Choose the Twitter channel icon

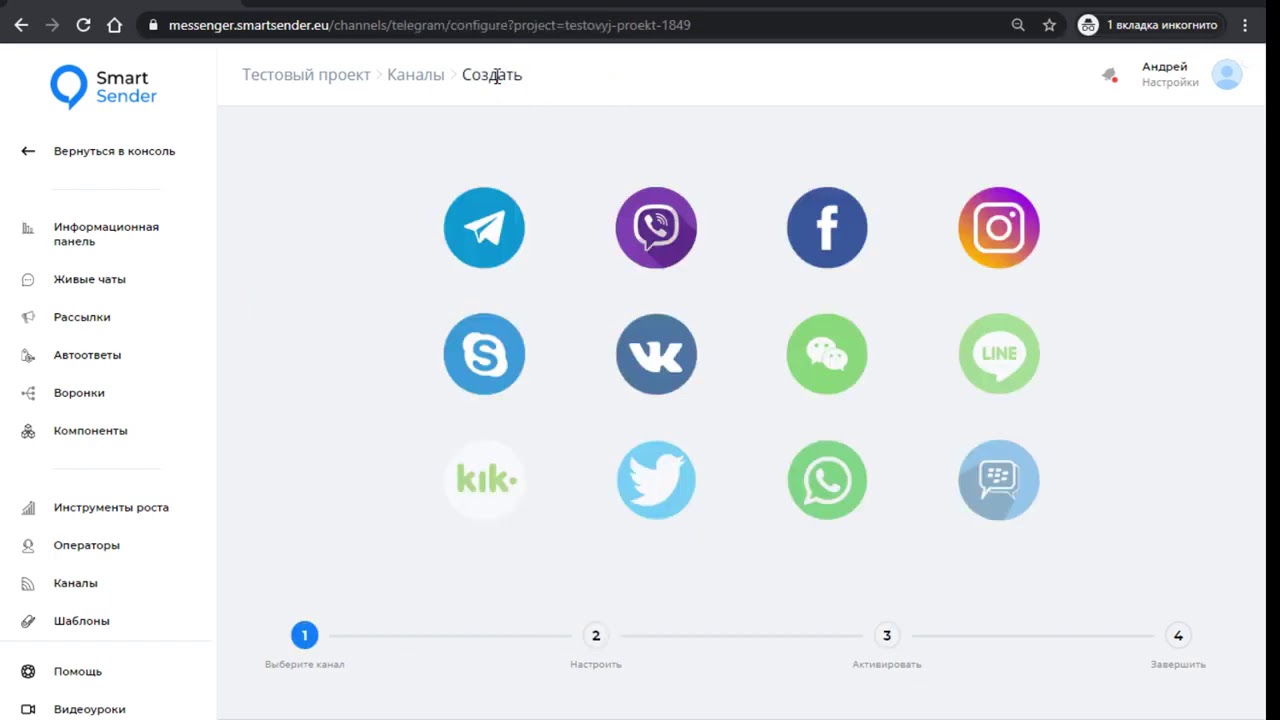pos(656,480)
